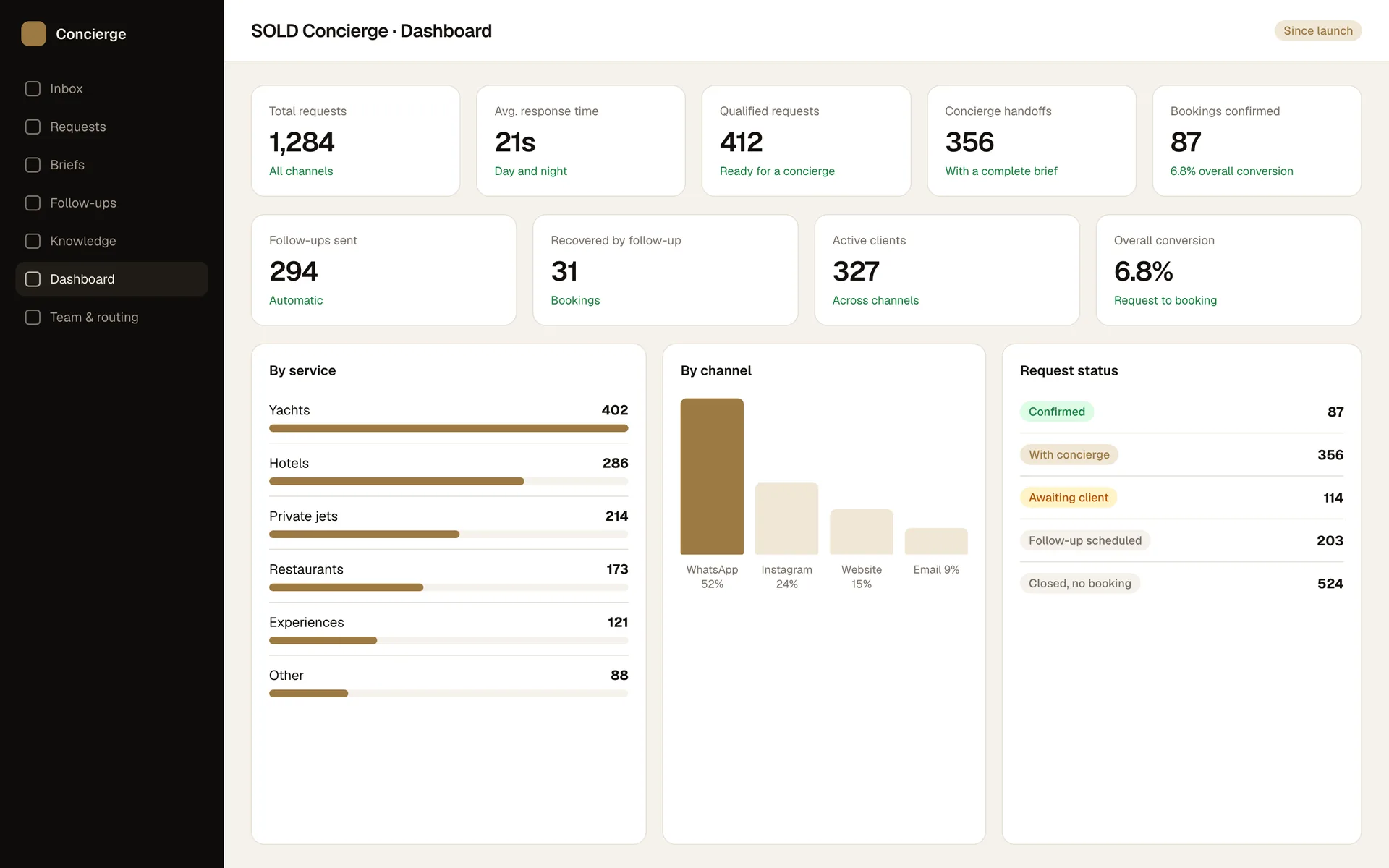Click the Email channel bar

936,541
